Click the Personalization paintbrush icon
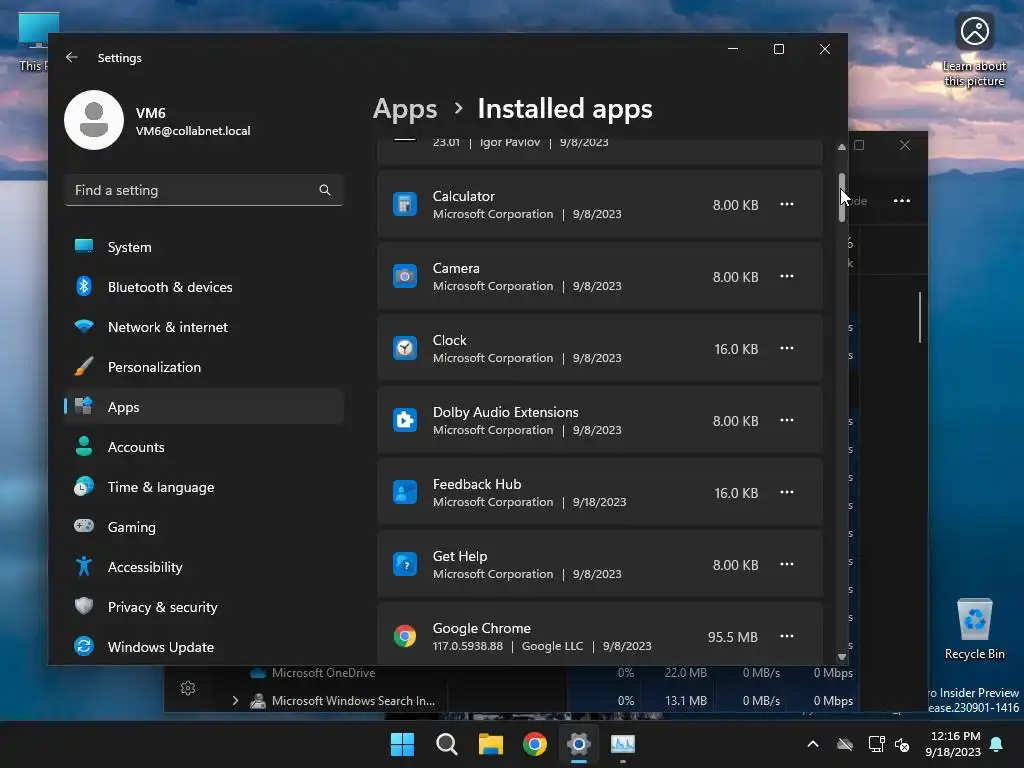The height and width of the screenshot is (768, 1024). point(84,366)
